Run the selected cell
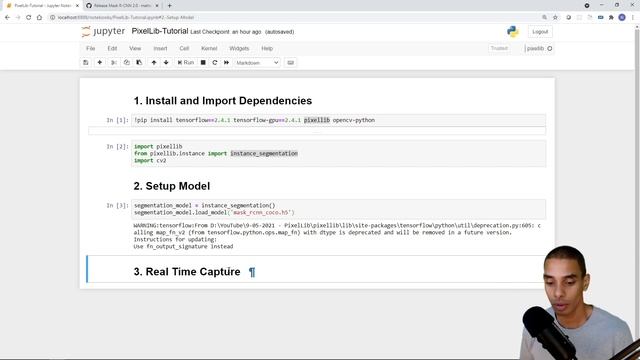640x360 pixels. point(186,62)
